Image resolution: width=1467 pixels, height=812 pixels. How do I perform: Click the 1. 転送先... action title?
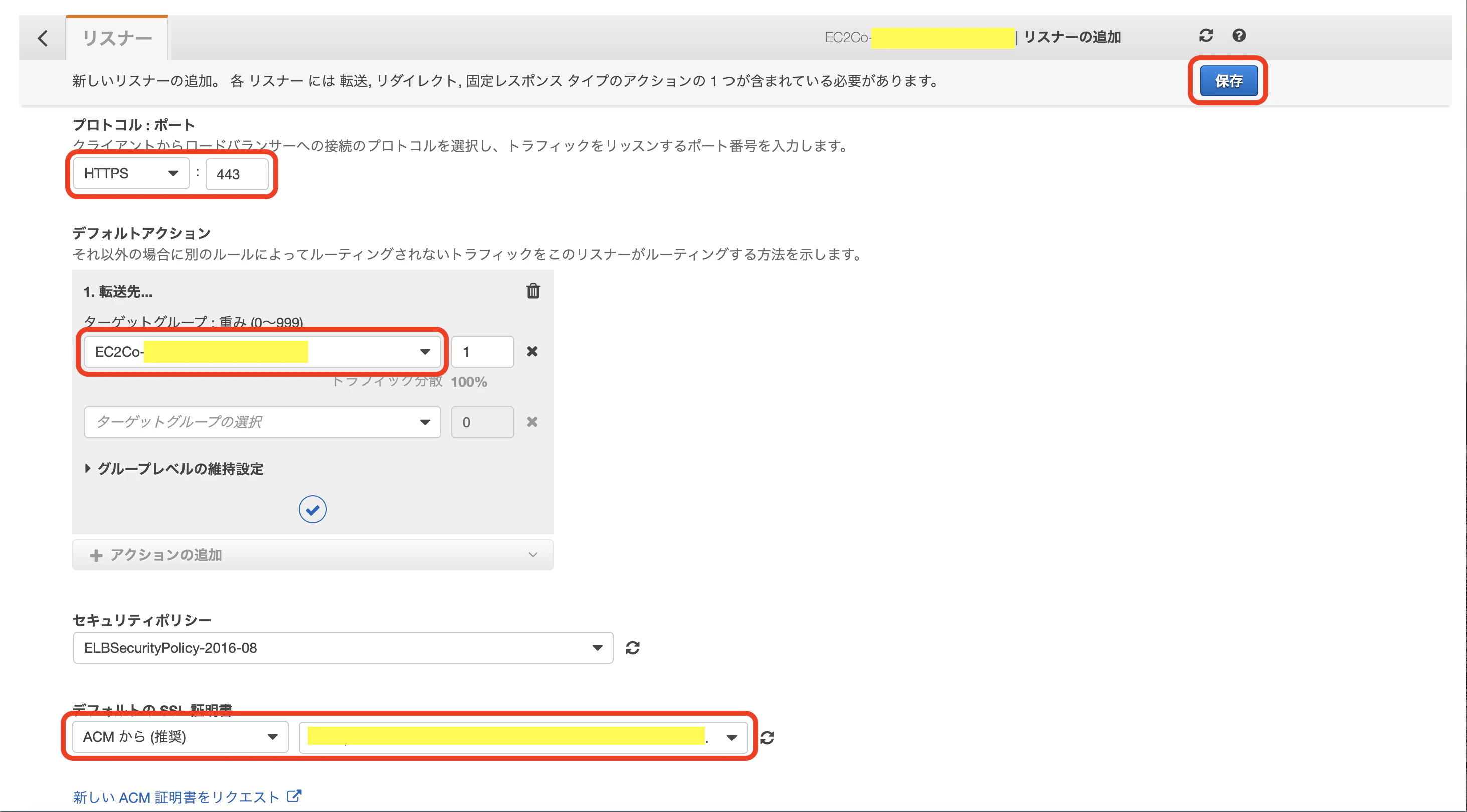[x=118, y=292]
